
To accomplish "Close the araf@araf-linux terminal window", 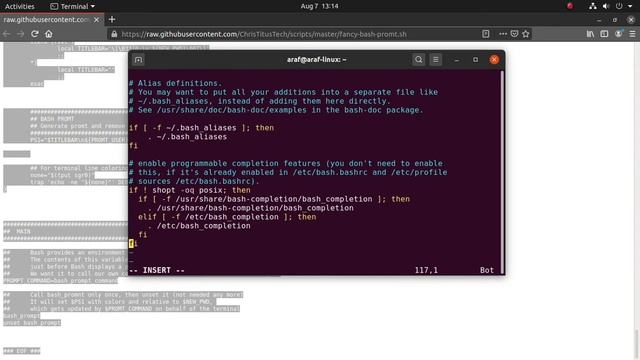I will pos(494,60).
